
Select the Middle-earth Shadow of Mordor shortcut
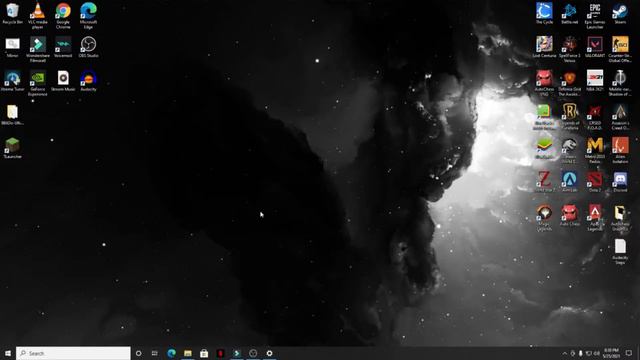click(x=620, y=83)
